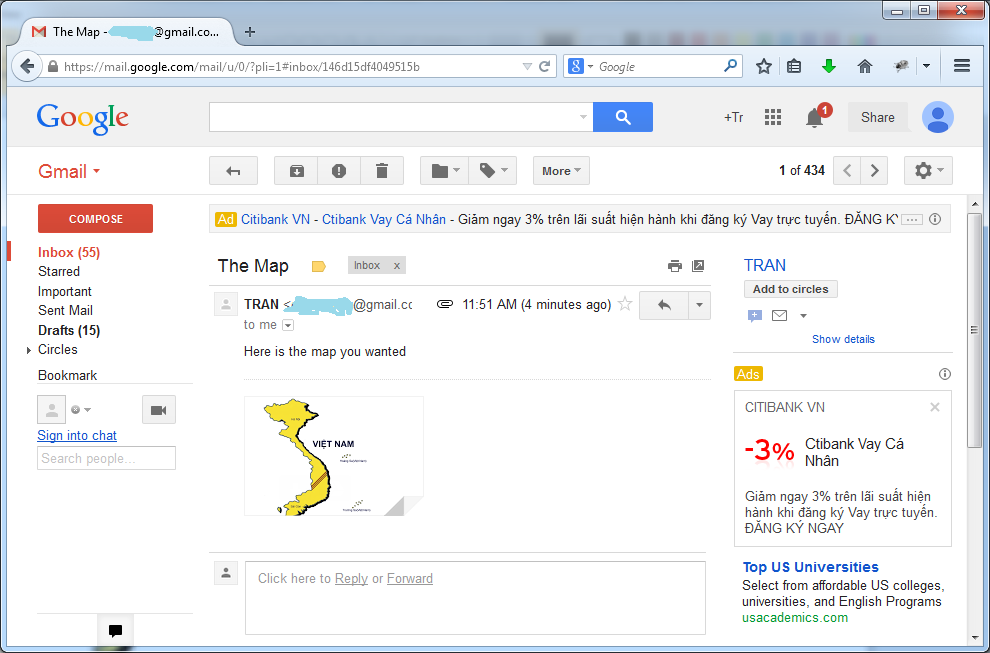
Task: Delete the email using the trash icon
Action: coord(382,171)
